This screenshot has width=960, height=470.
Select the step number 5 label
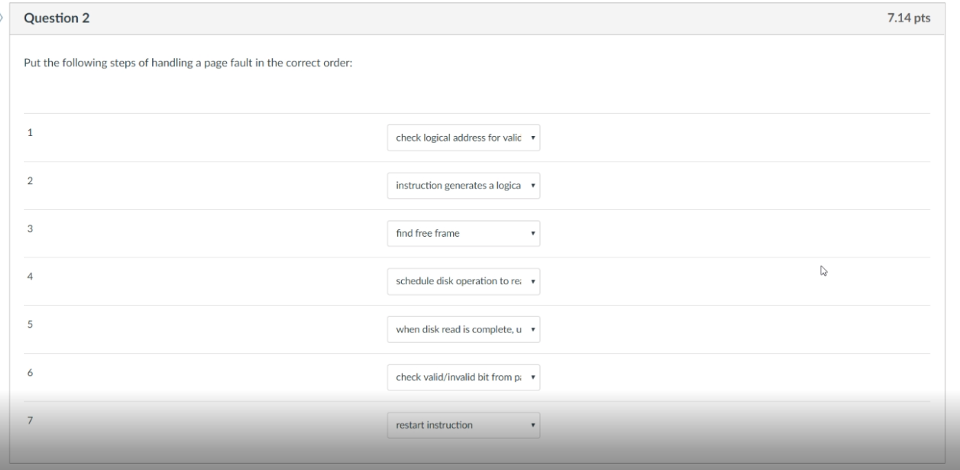30,325
